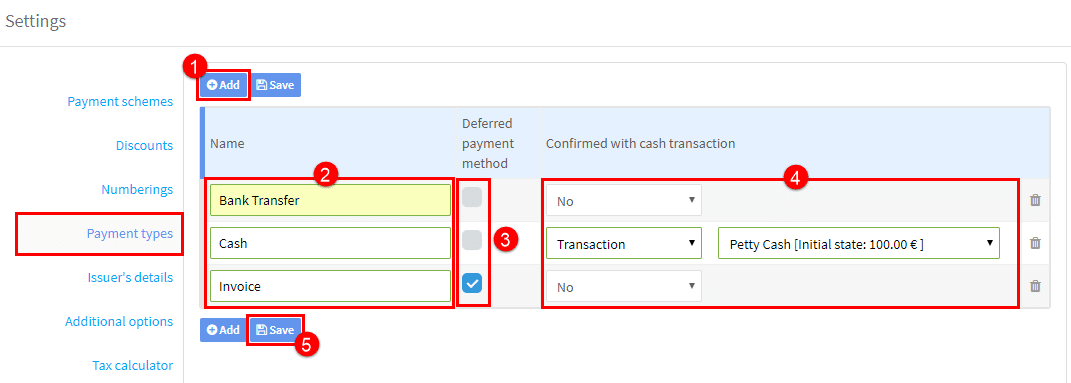
Task: Click the bottom Add button
Action: [224, 330]
